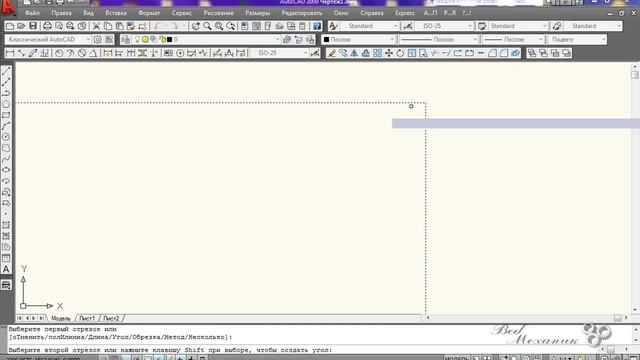Open the Справка menu
The height and width of the screenshot is (360, 640).
(x=372, y=13)
